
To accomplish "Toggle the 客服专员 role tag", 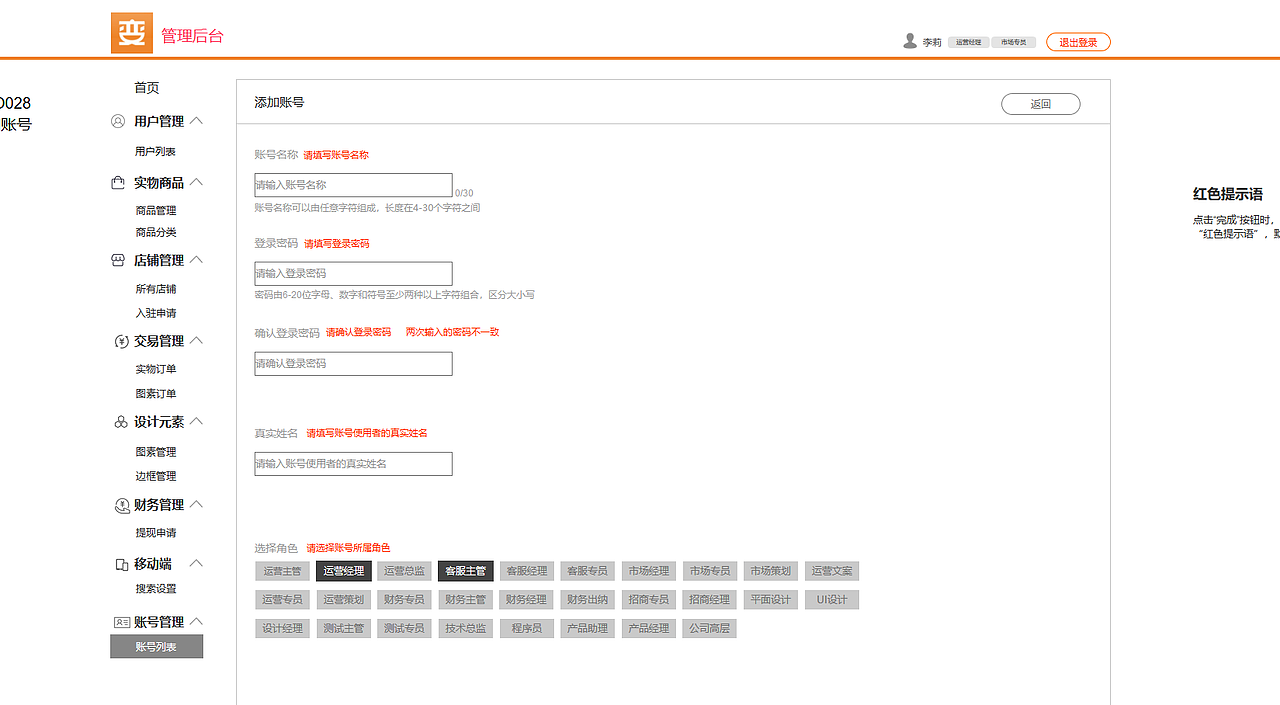I will click(x=588, y=571).
